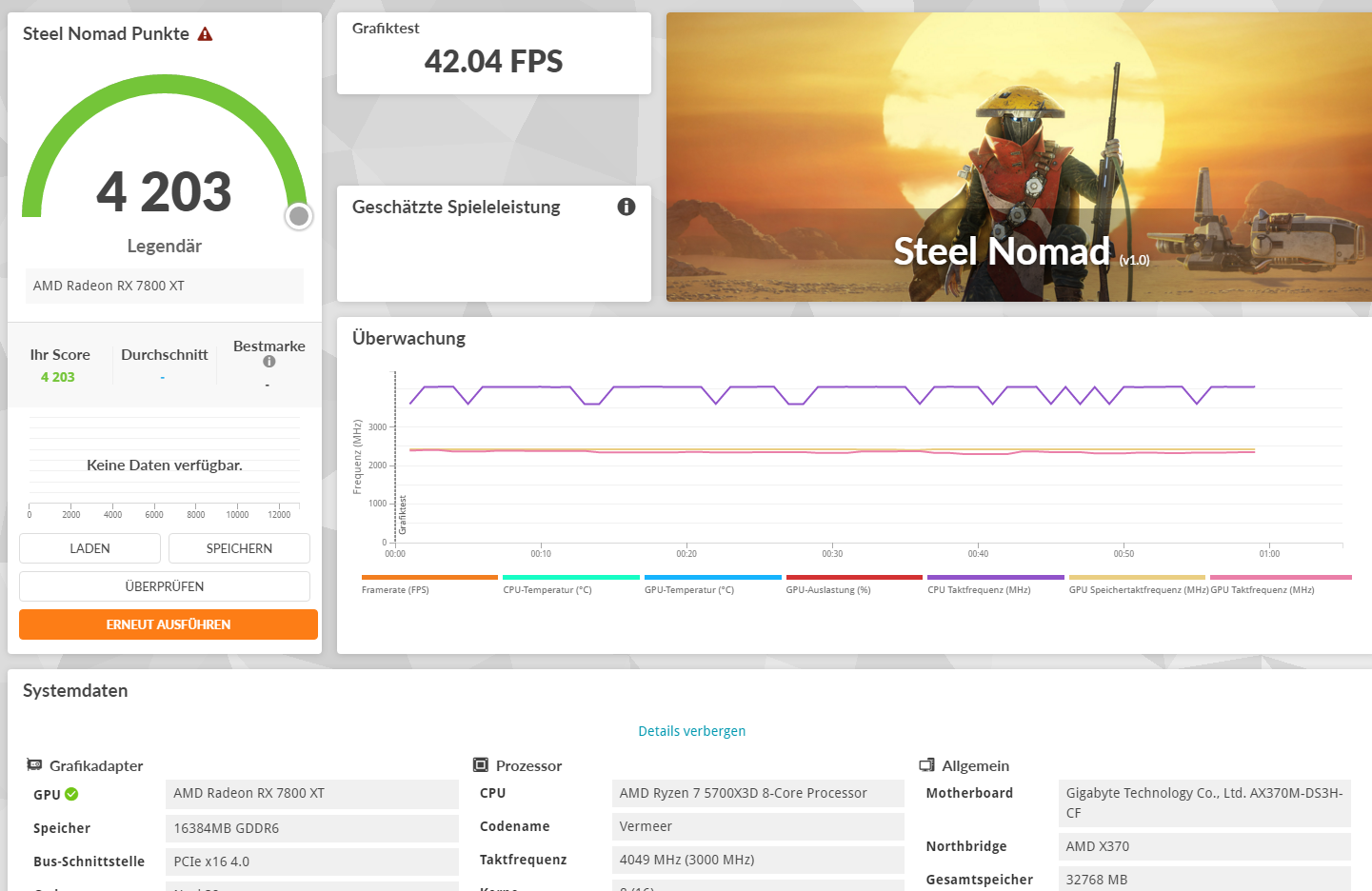This screenshot has width=1372, height=891.
Task: Click ERNEUT AUSFÜHREN to rerun benchmark
Action: [x=169, y=624]
